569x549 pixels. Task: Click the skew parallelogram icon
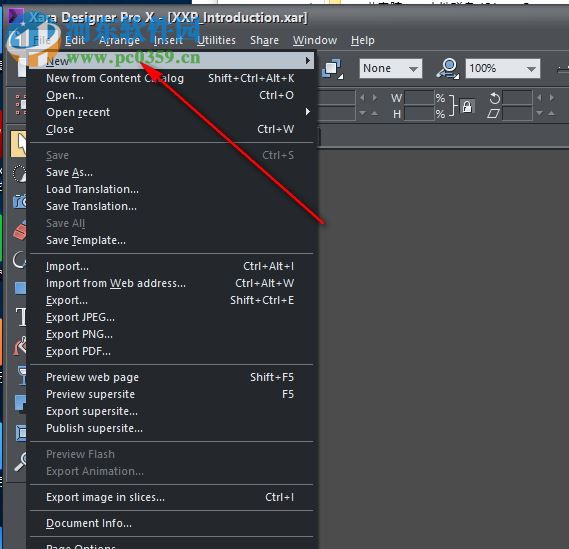[494, 114]
